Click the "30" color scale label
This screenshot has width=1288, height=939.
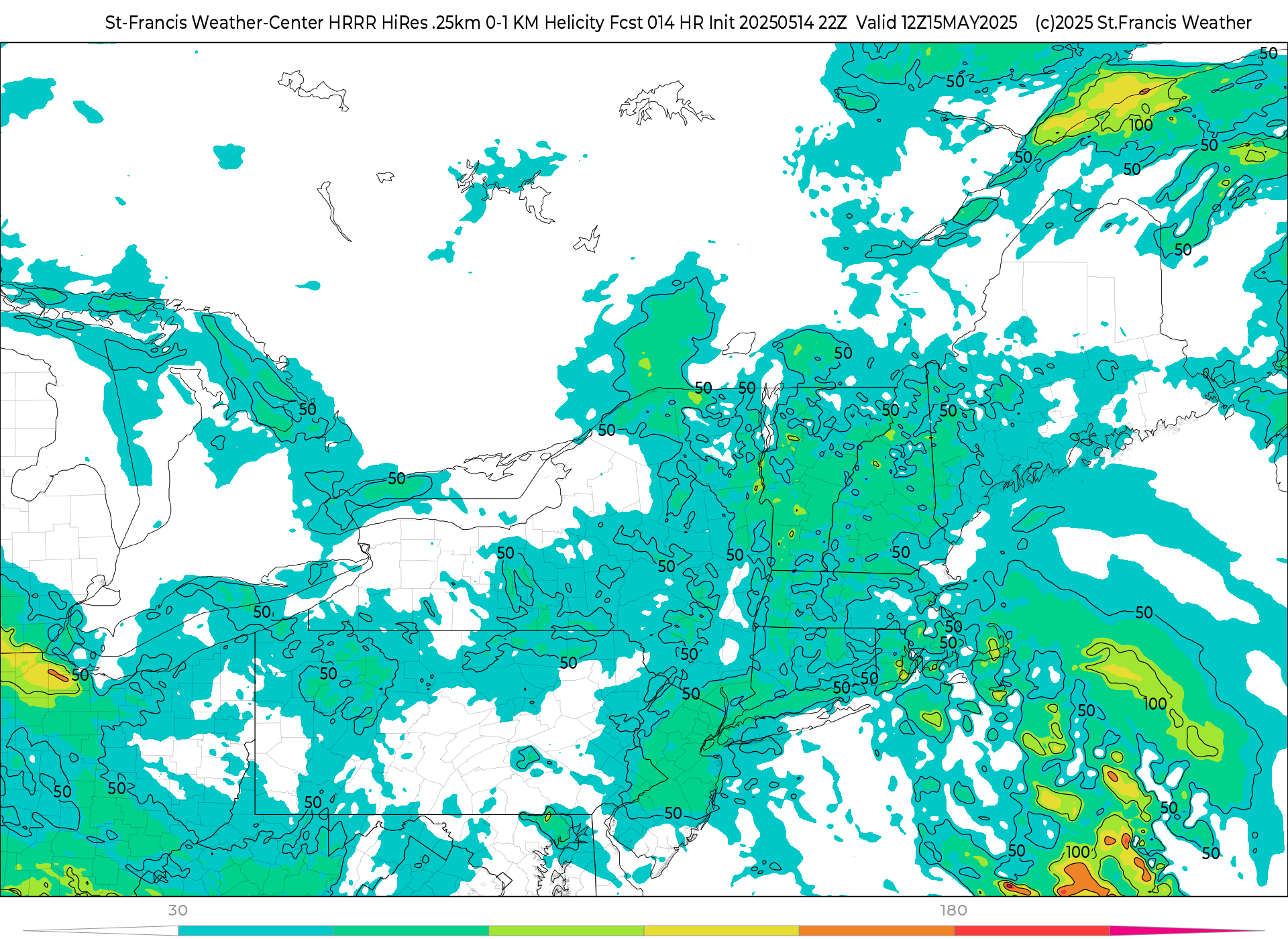click(x=178, y=910)
